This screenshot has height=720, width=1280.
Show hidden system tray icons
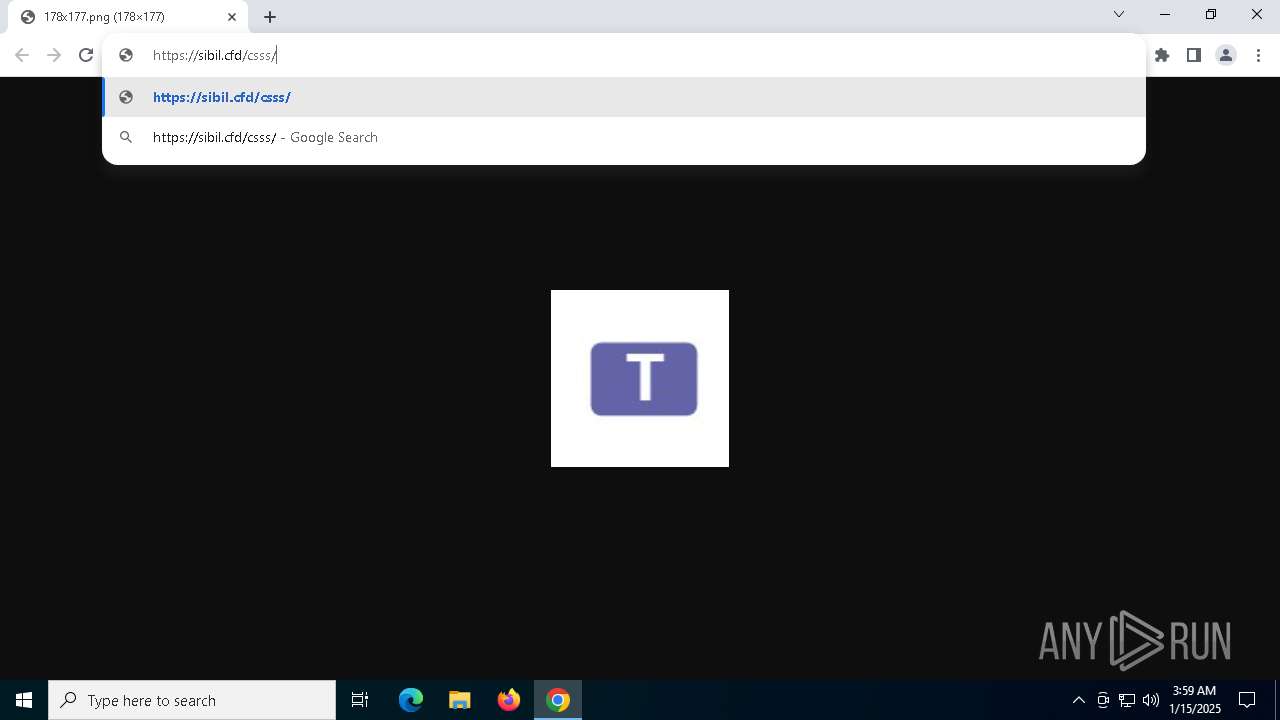point(1078,700)
